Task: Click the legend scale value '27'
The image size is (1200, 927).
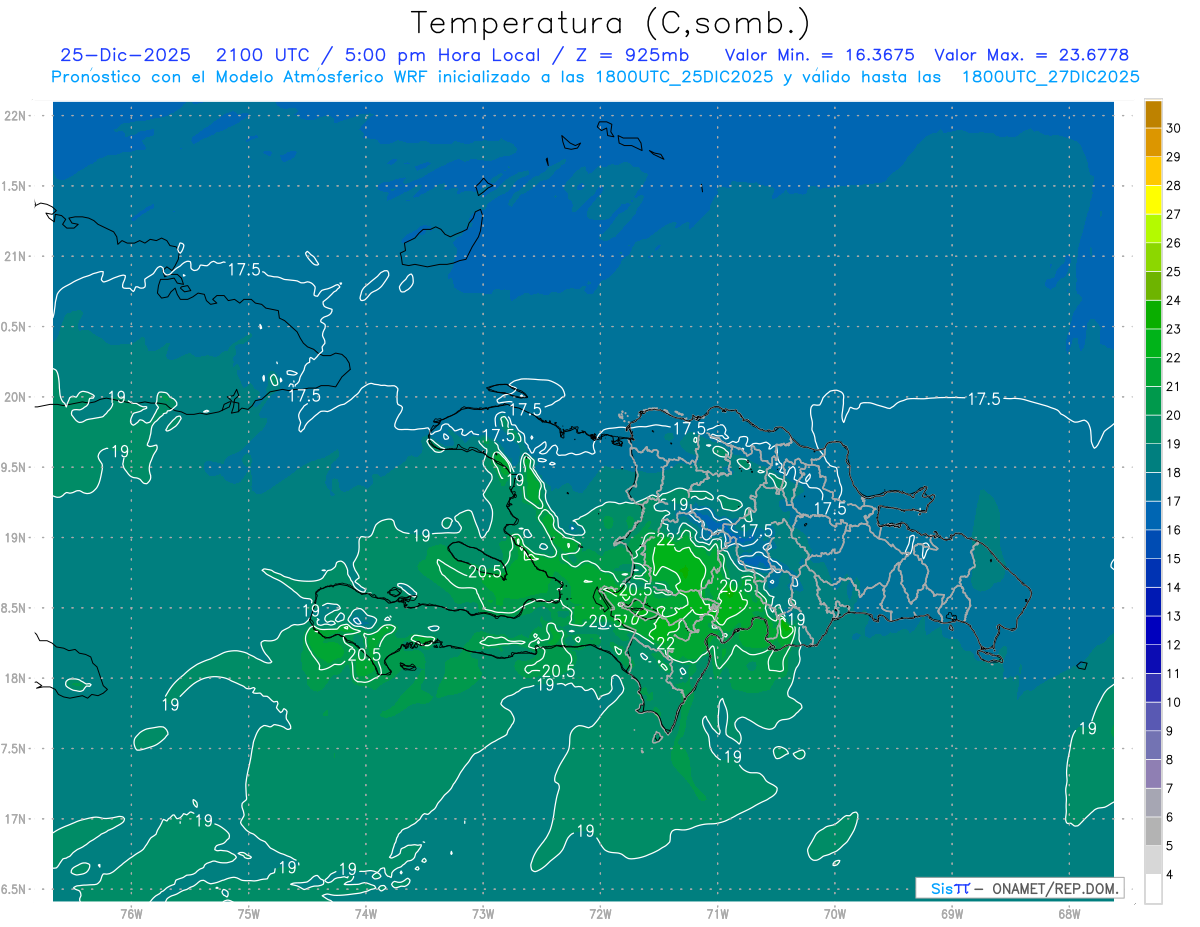Action: [1174, 214]
